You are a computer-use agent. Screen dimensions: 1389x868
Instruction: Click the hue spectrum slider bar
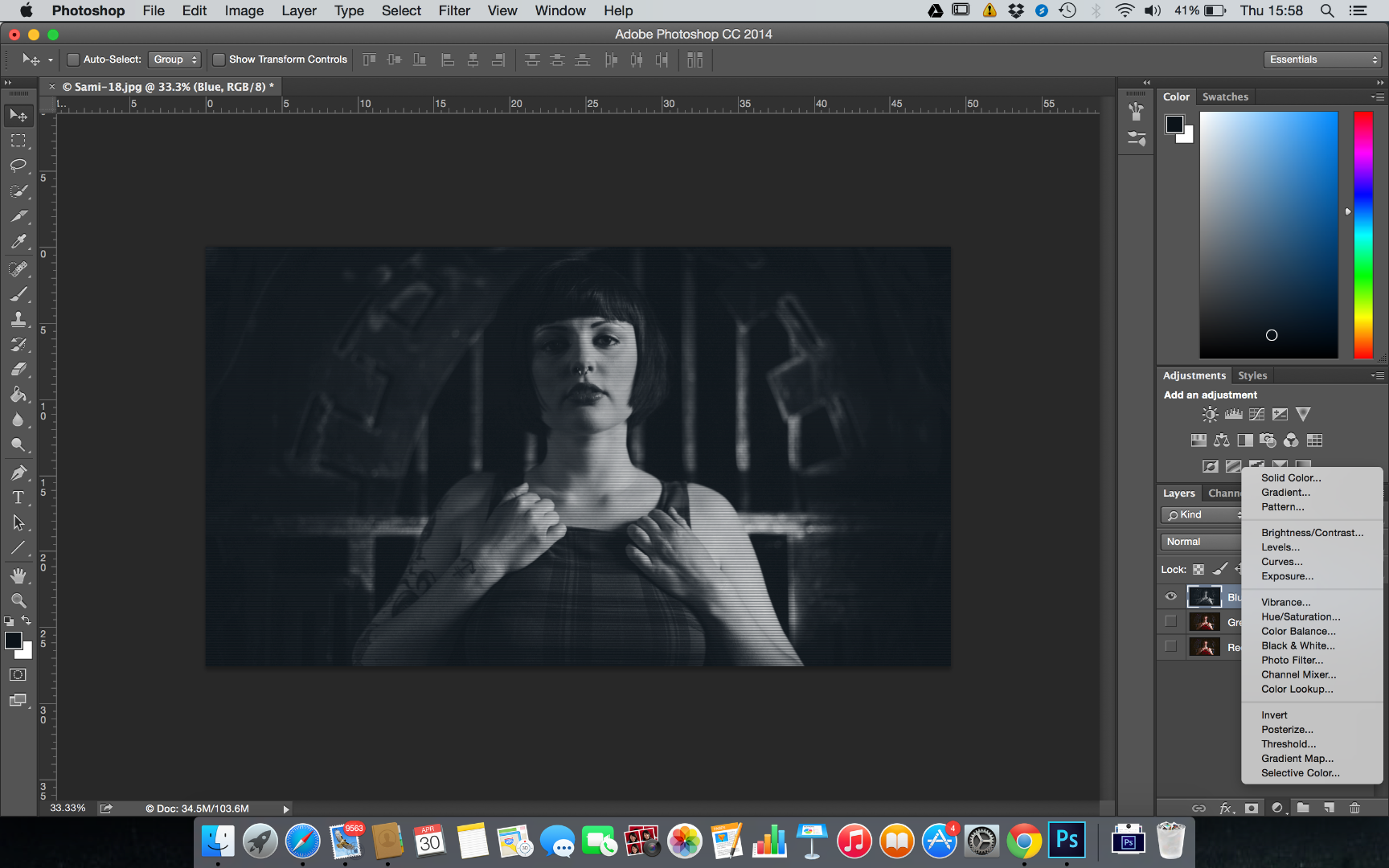(x=1363, y=235)
